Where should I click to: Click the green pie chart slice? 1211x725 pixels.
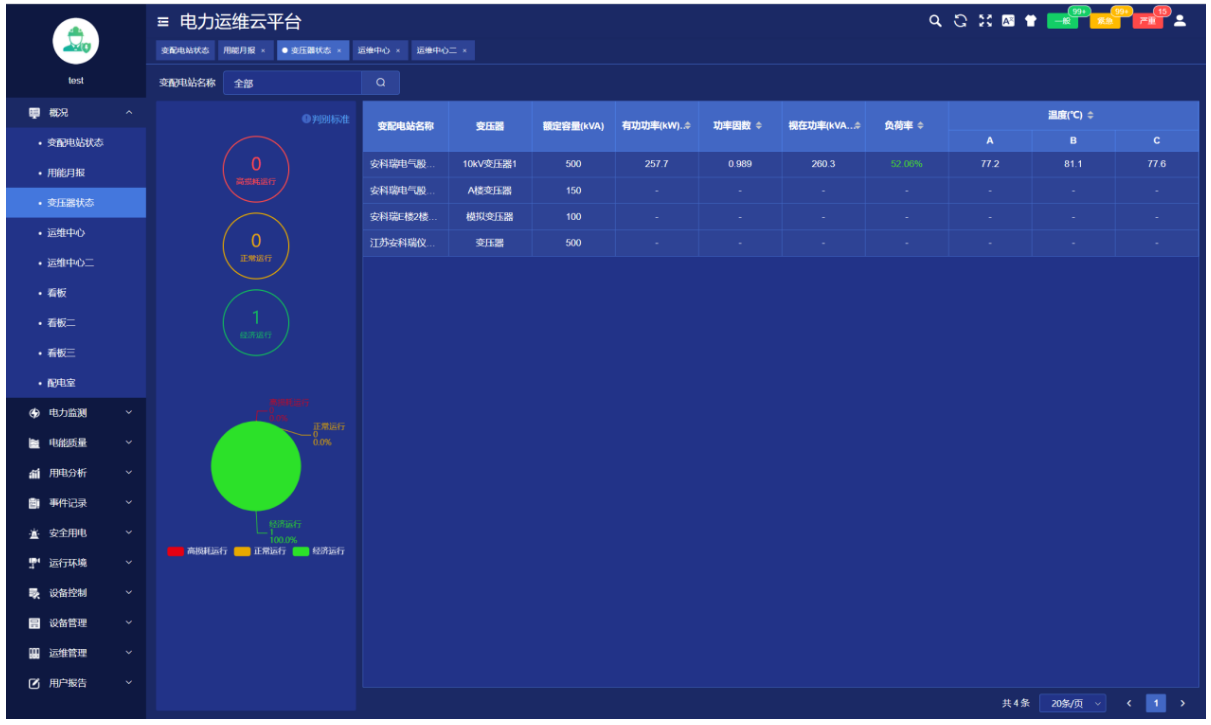click(x=256, y=467)
